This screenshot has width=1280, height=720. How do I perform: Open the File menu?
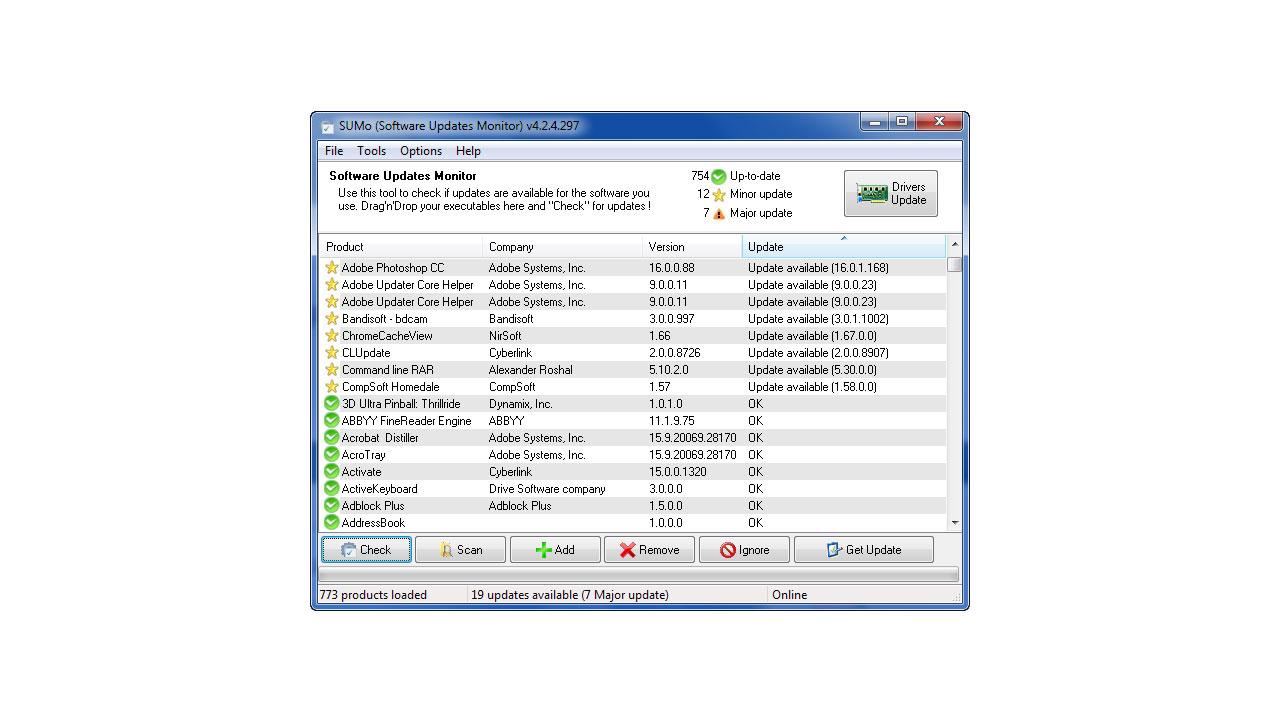pyautogui.click(x=334, y=151)
